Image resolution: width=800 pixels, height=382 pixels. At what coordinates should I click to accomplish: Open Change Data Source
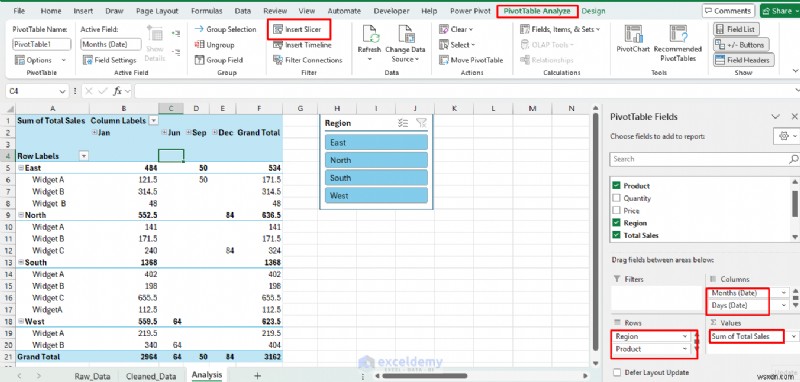pyautogui.click(x=405, y=43)
